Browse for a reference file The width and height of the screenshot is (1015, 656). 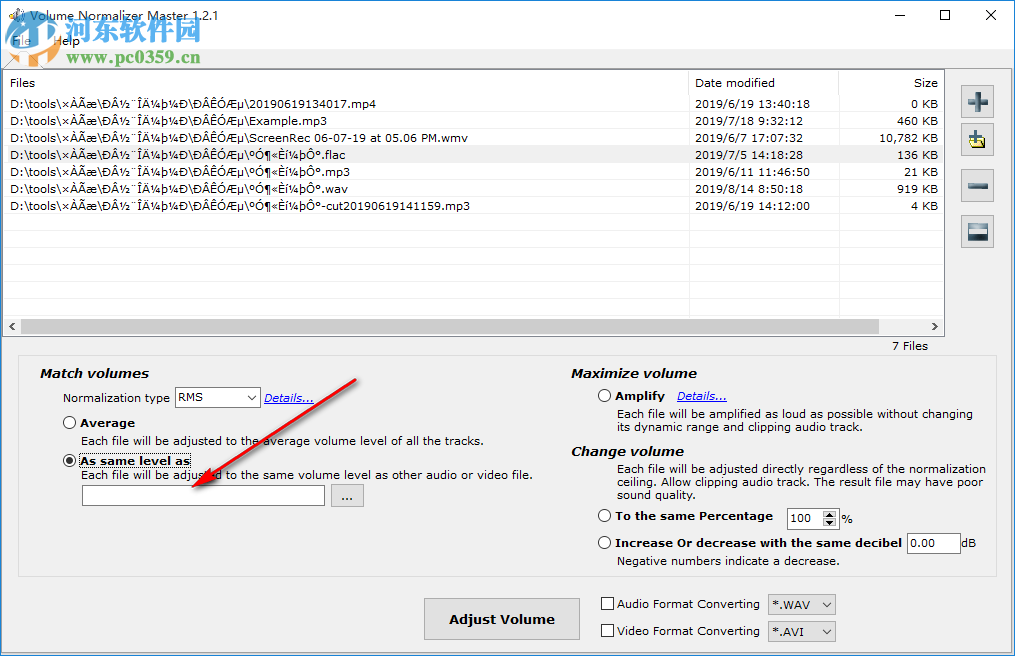(x=347, y=494)
